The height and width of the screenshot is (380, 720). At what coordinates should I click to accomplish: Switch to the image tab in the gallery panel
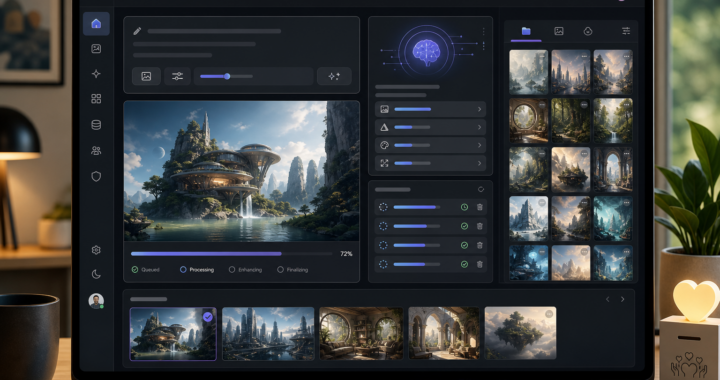[x=559, y=31]
